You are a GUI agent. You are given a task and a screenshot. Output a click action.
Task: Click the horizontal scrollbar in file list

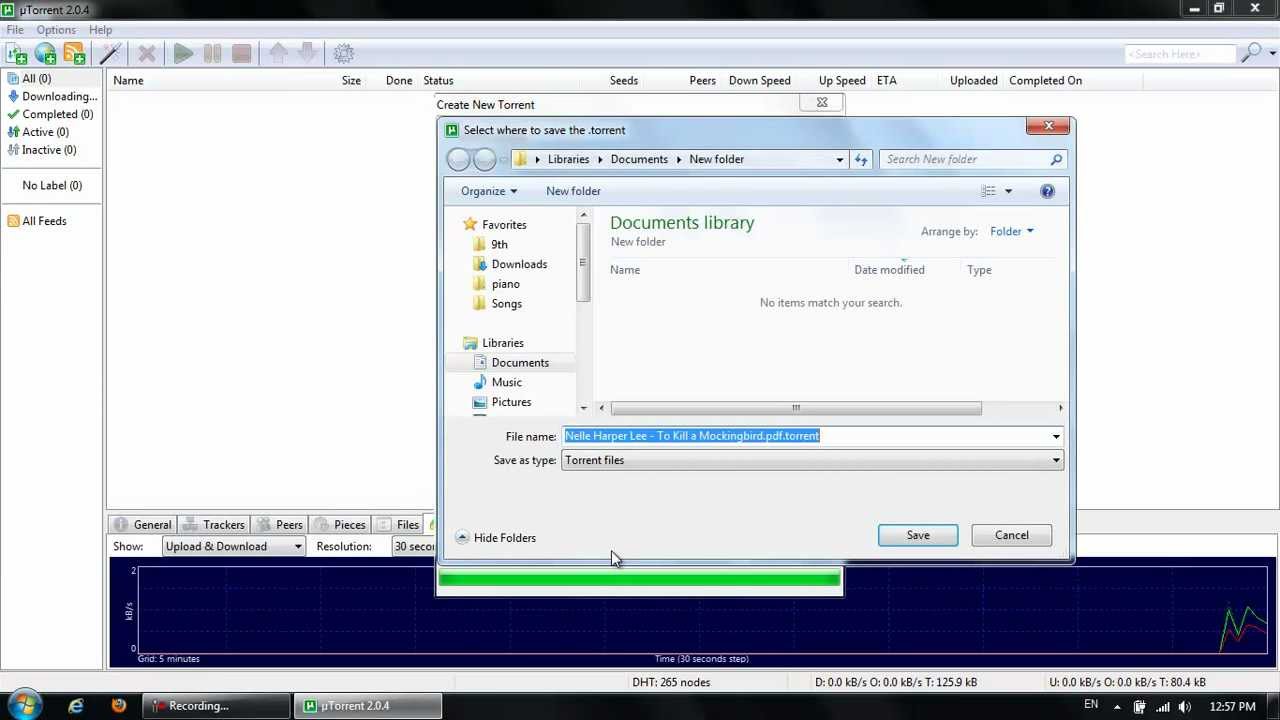coord(796,408)
